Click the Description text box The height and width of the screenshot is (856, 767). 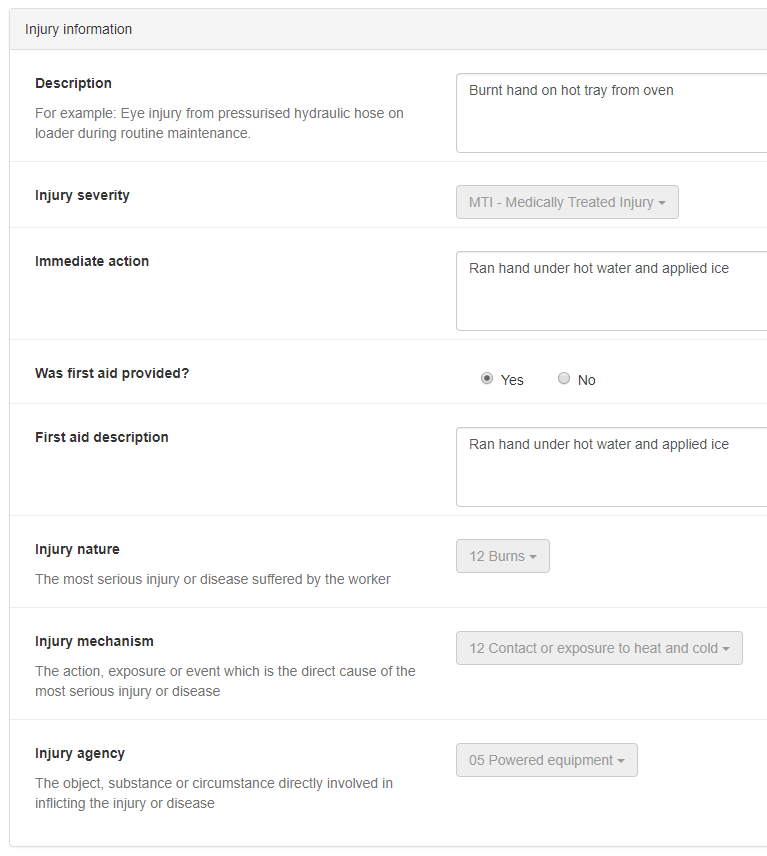coord(610,112)
